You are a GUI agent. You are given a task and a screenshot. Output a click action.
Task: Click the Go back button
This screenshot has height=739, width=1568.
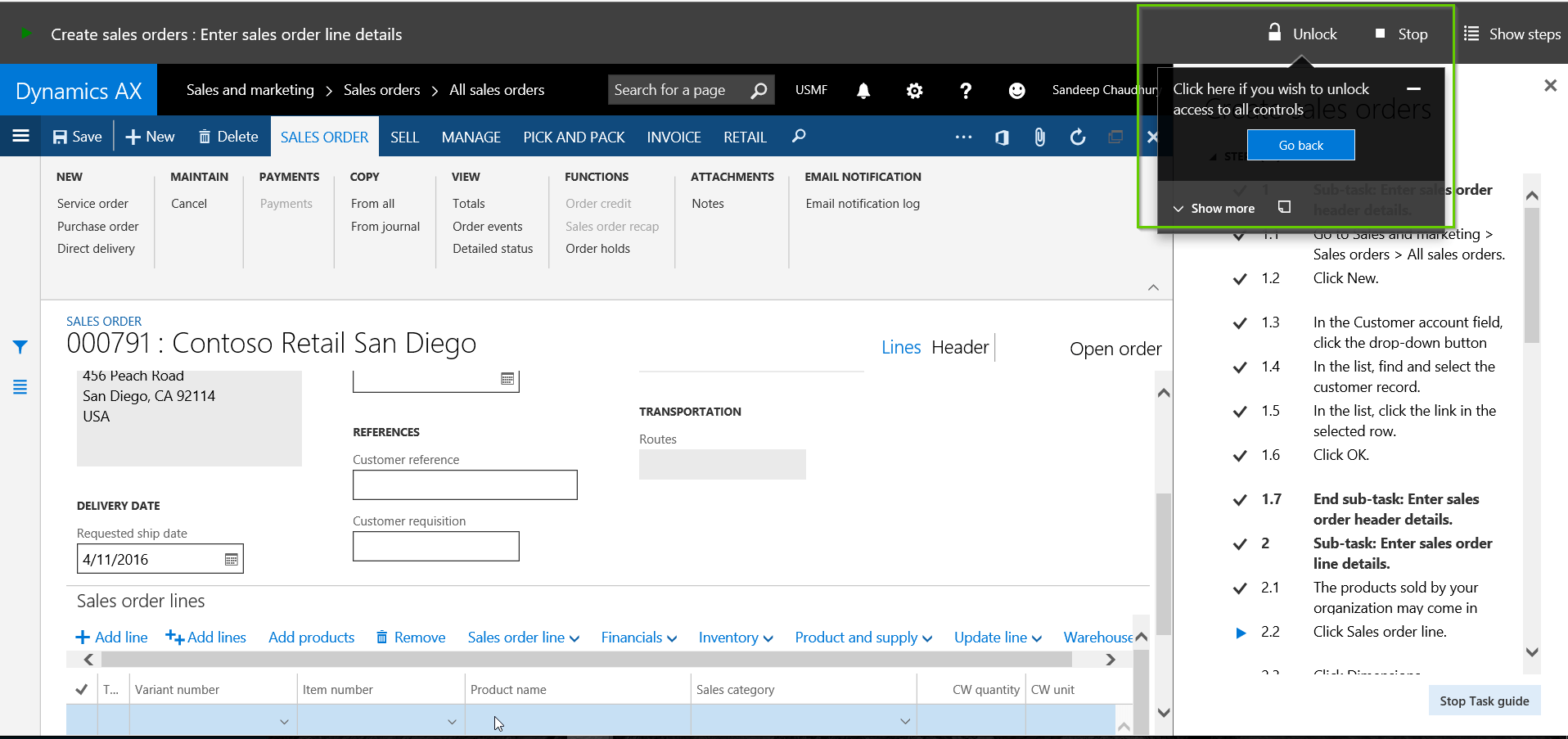[1300, 145]
